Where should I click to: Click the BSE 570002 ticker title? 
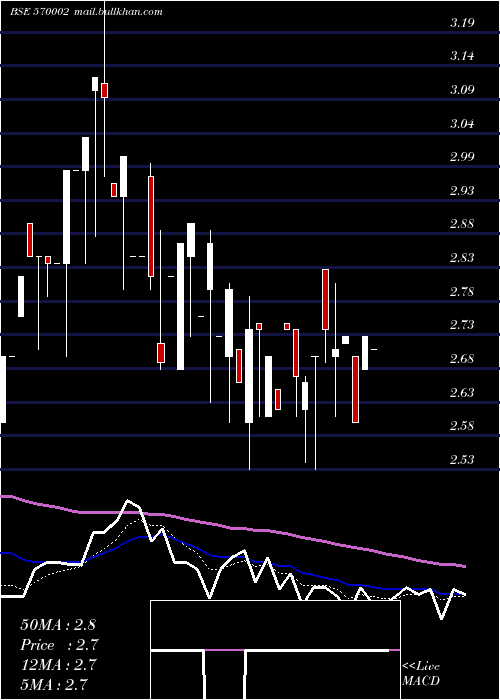pyautogui.click(x=39, y=12)
